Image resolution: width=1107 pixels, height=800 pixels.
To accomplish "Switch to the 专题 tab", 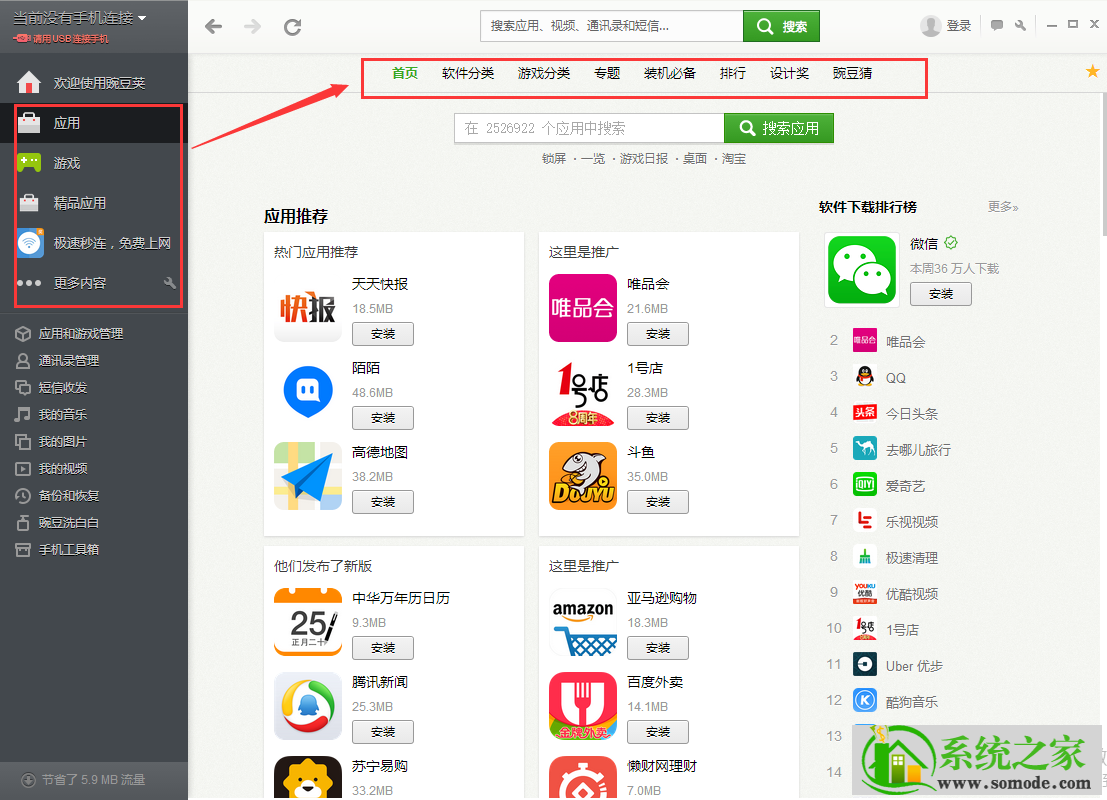I will pyautogui.click(x=607, y=73).
